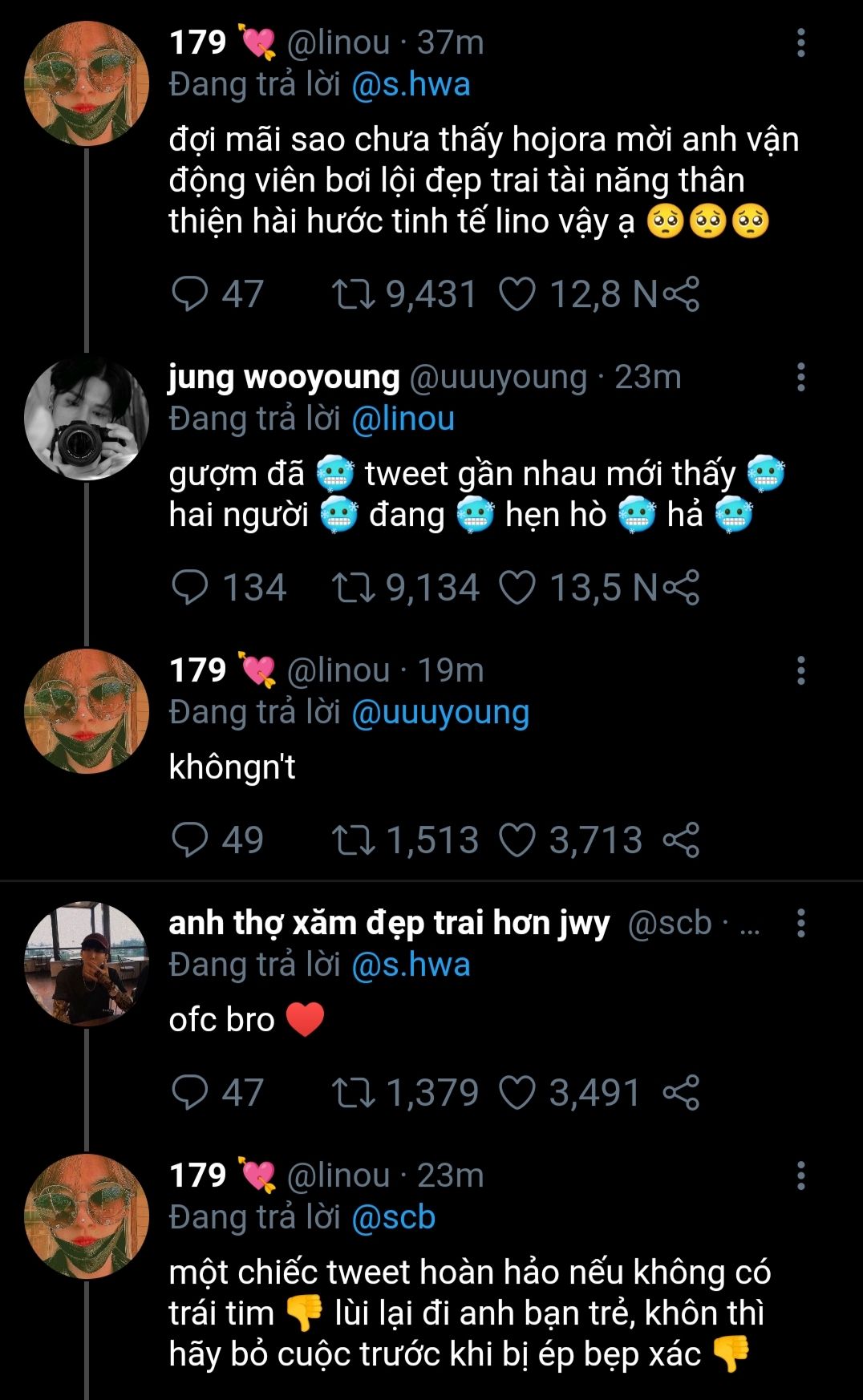Retweet the first 179 tweet about hojora
Image resolution: width=863 pixels, height=1400 pixels.
[354, 294]
